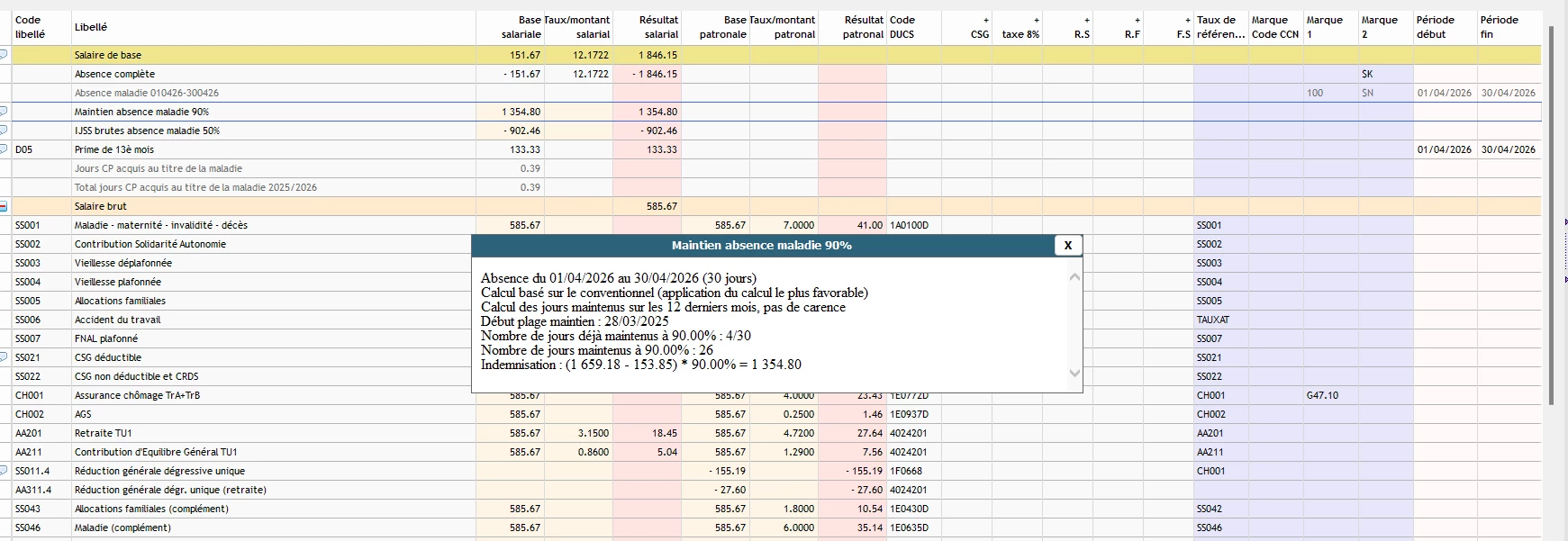
Task: Click the main table vertical scrollbar
Action: [1551, 216]
